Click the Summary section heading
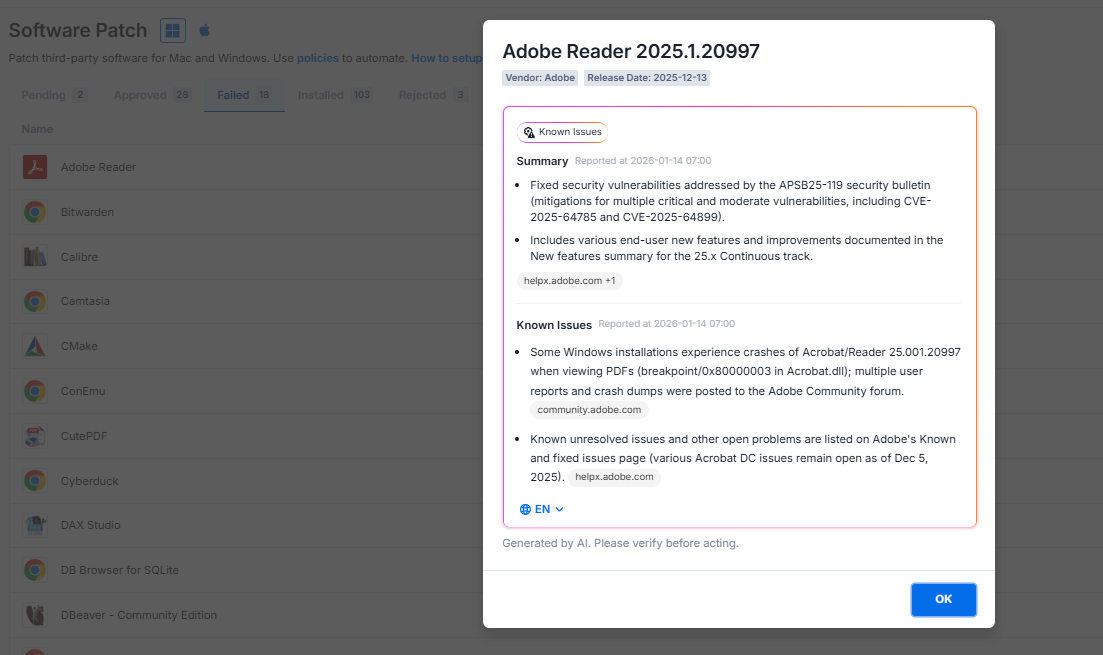 [x=542, y=161]
